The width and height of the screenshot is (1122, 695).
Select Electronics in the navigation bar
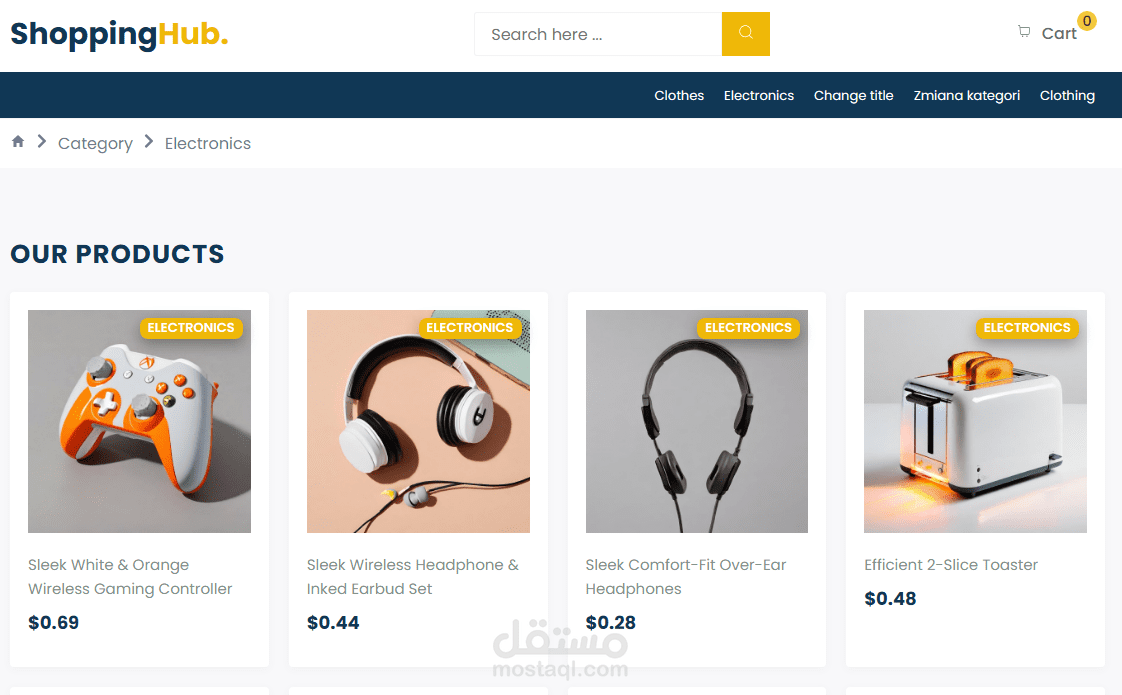pyautogui.click(x=758, y=95)
